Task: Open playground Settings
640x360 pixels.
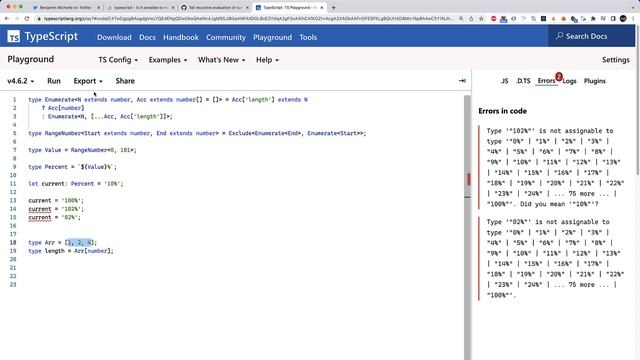Action: click(x=616, y=60)
